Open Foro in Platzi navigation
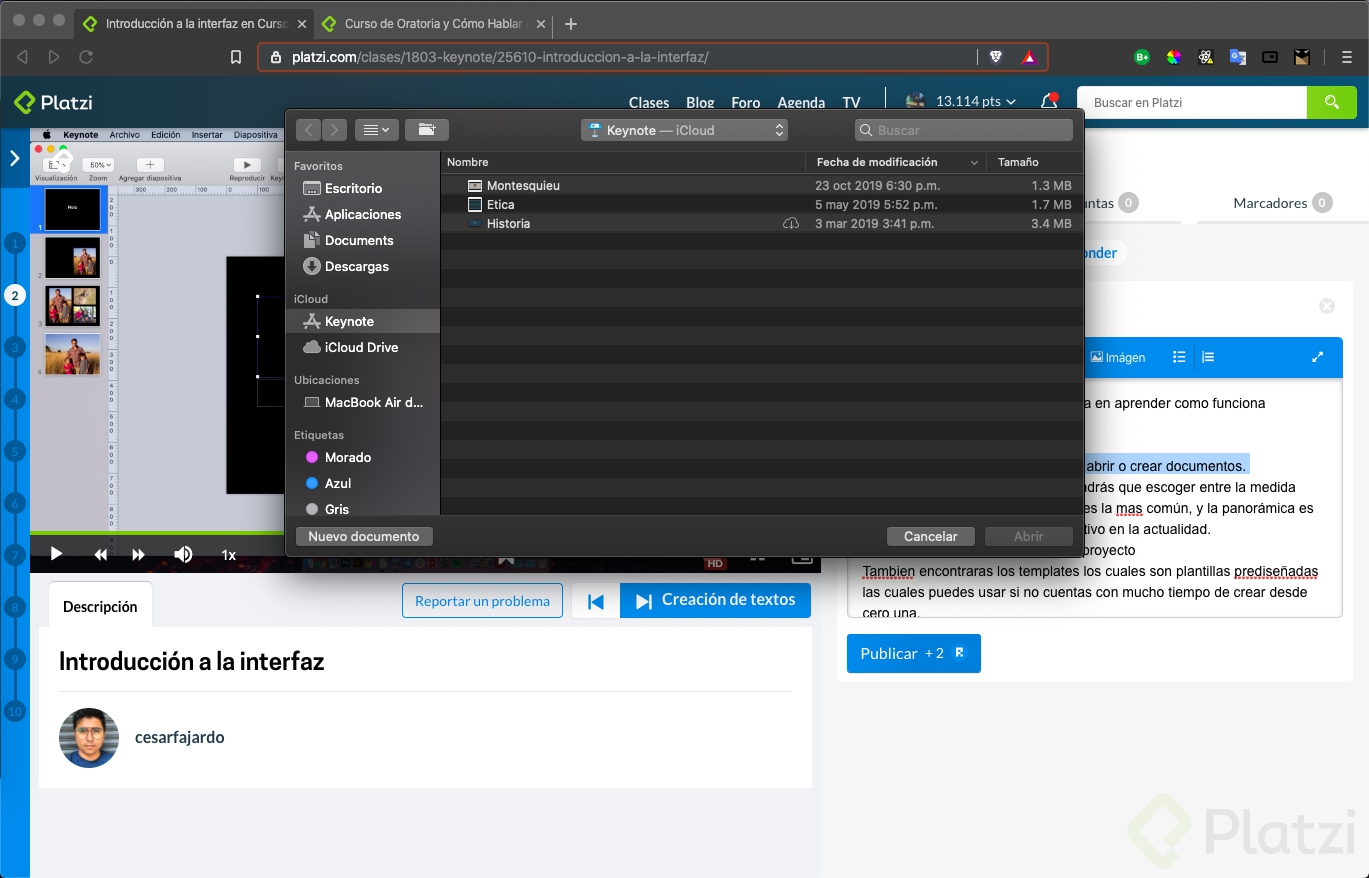Screen dimensions: 1369x878 746,102
